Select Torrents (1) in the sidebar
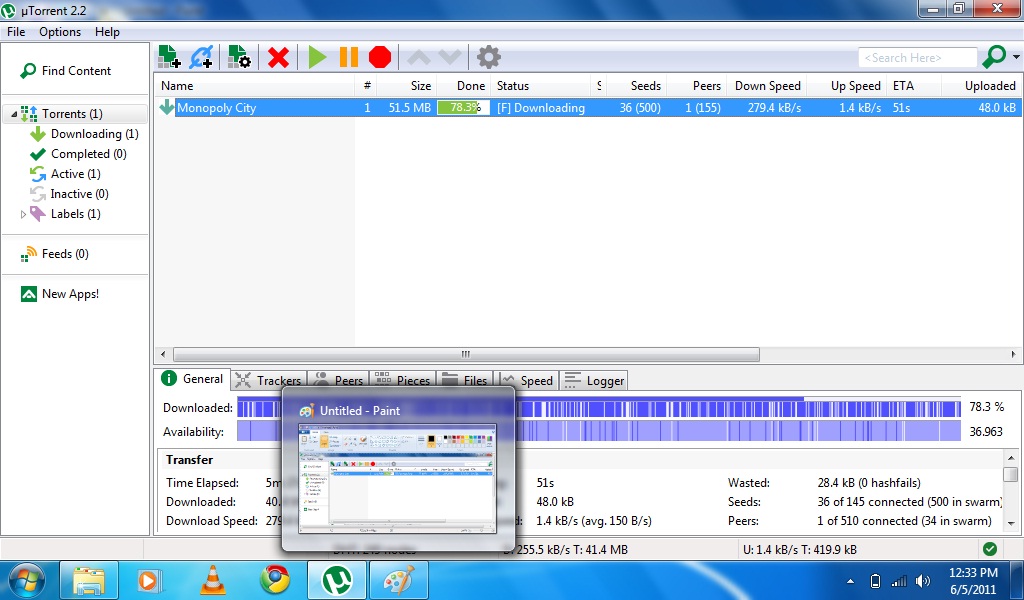The image size is (1024, 600). pos(72,114)
